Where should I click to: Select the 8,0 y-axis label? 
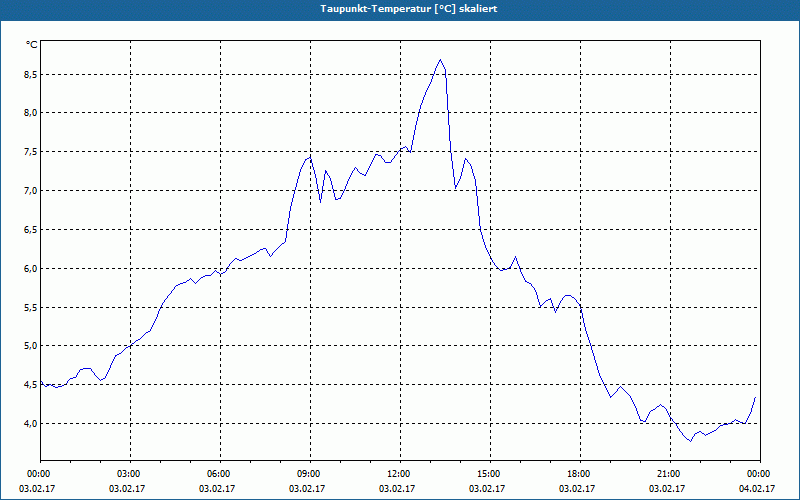point(32,113)
